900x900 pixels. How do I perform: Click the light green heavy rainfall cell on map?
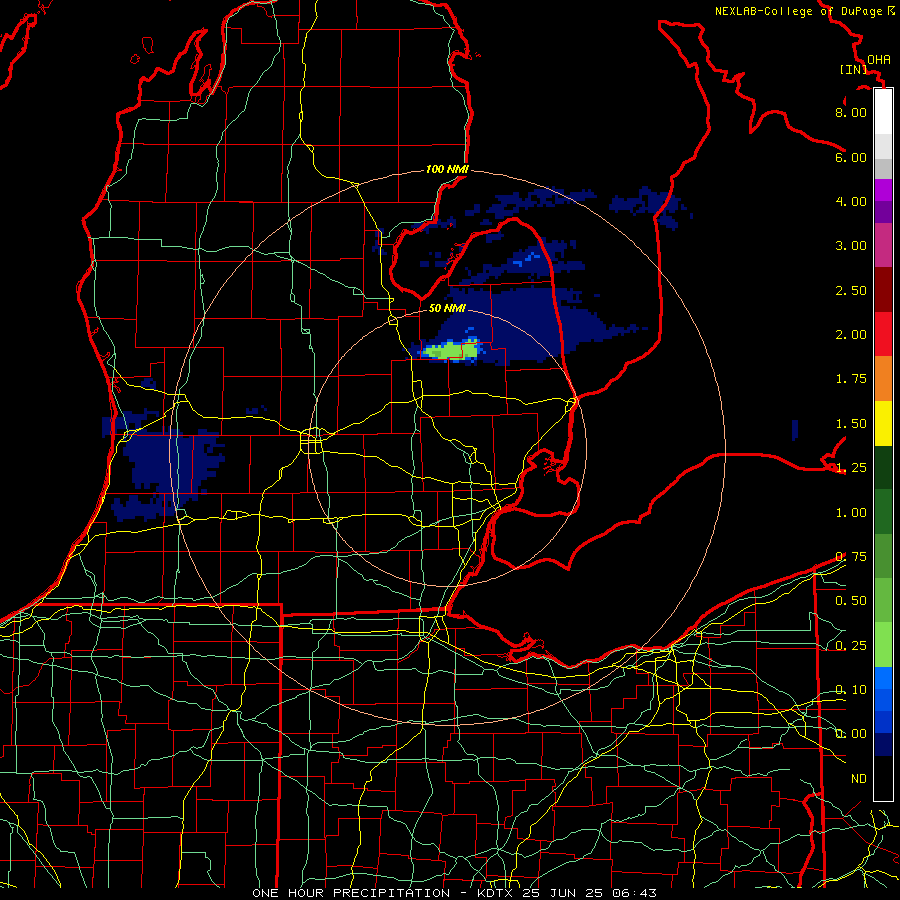point(452,350)
